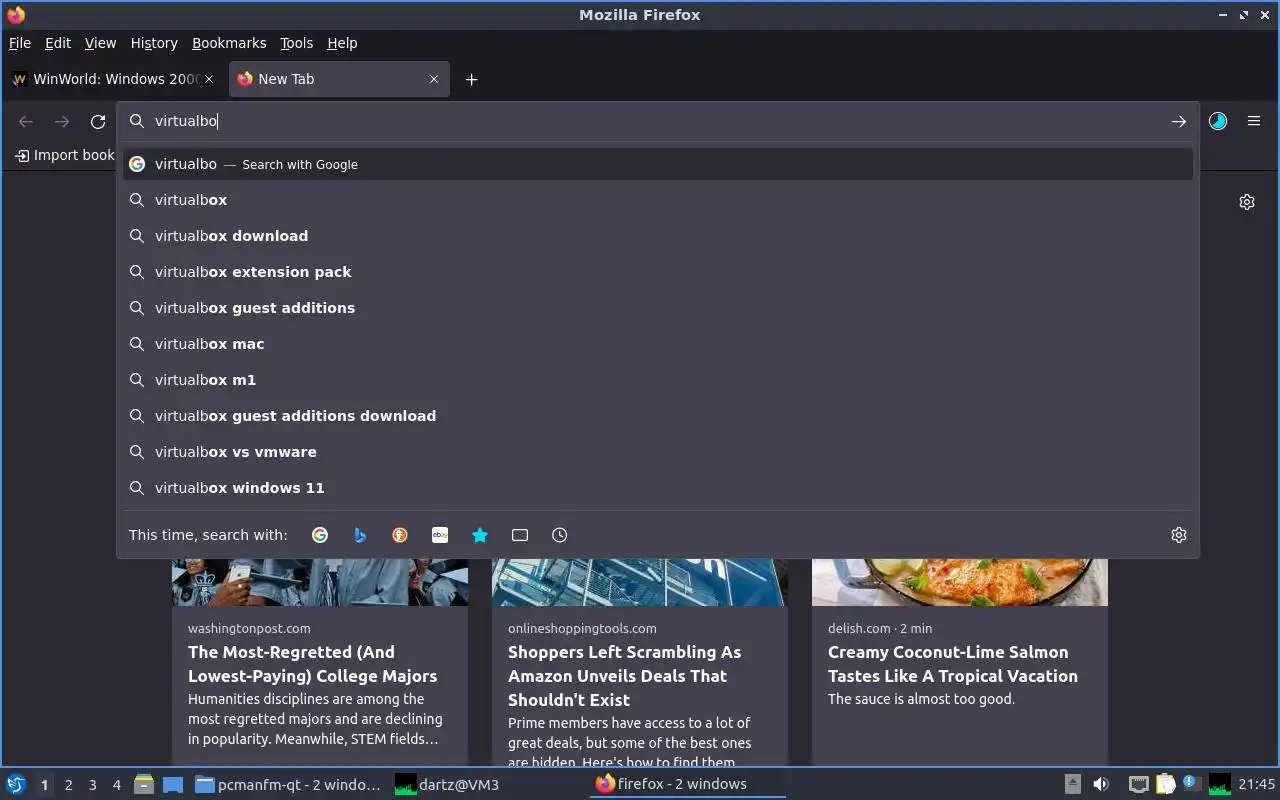Search this time with Google icon

(320, 535)
